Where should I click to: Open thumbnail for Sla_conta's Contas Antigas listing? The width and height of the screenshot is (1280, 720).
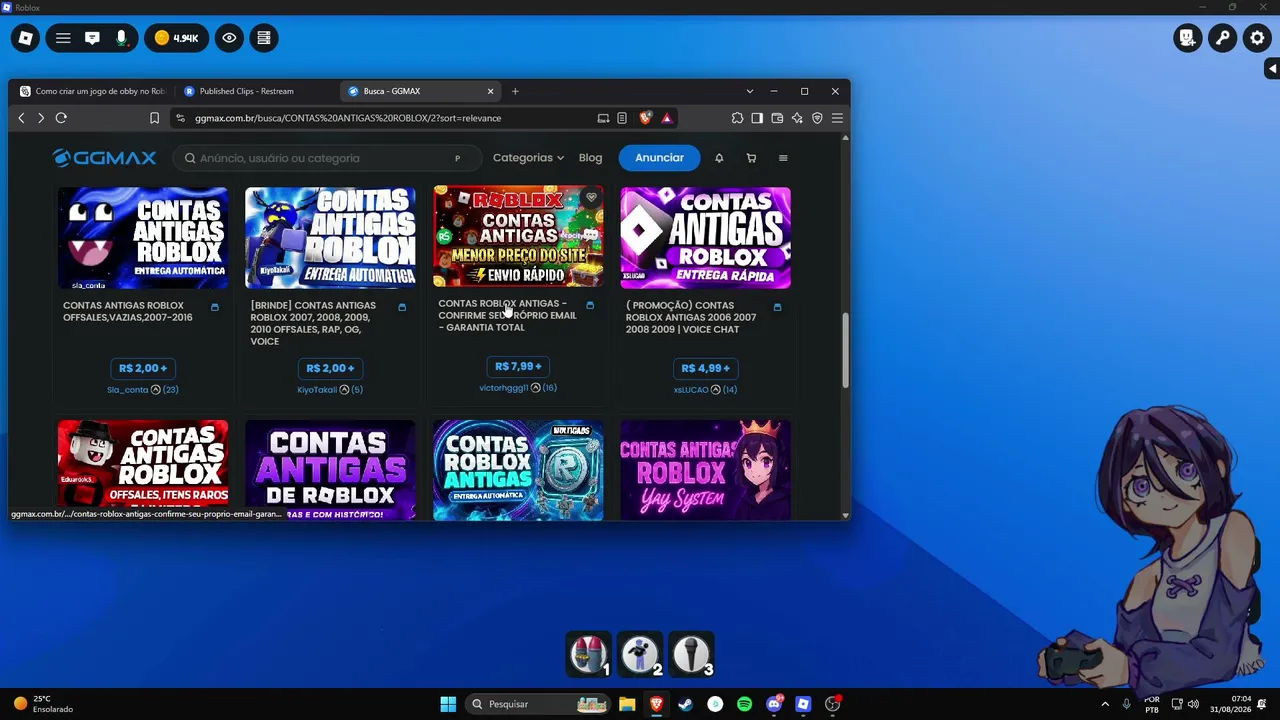(143, 238)
